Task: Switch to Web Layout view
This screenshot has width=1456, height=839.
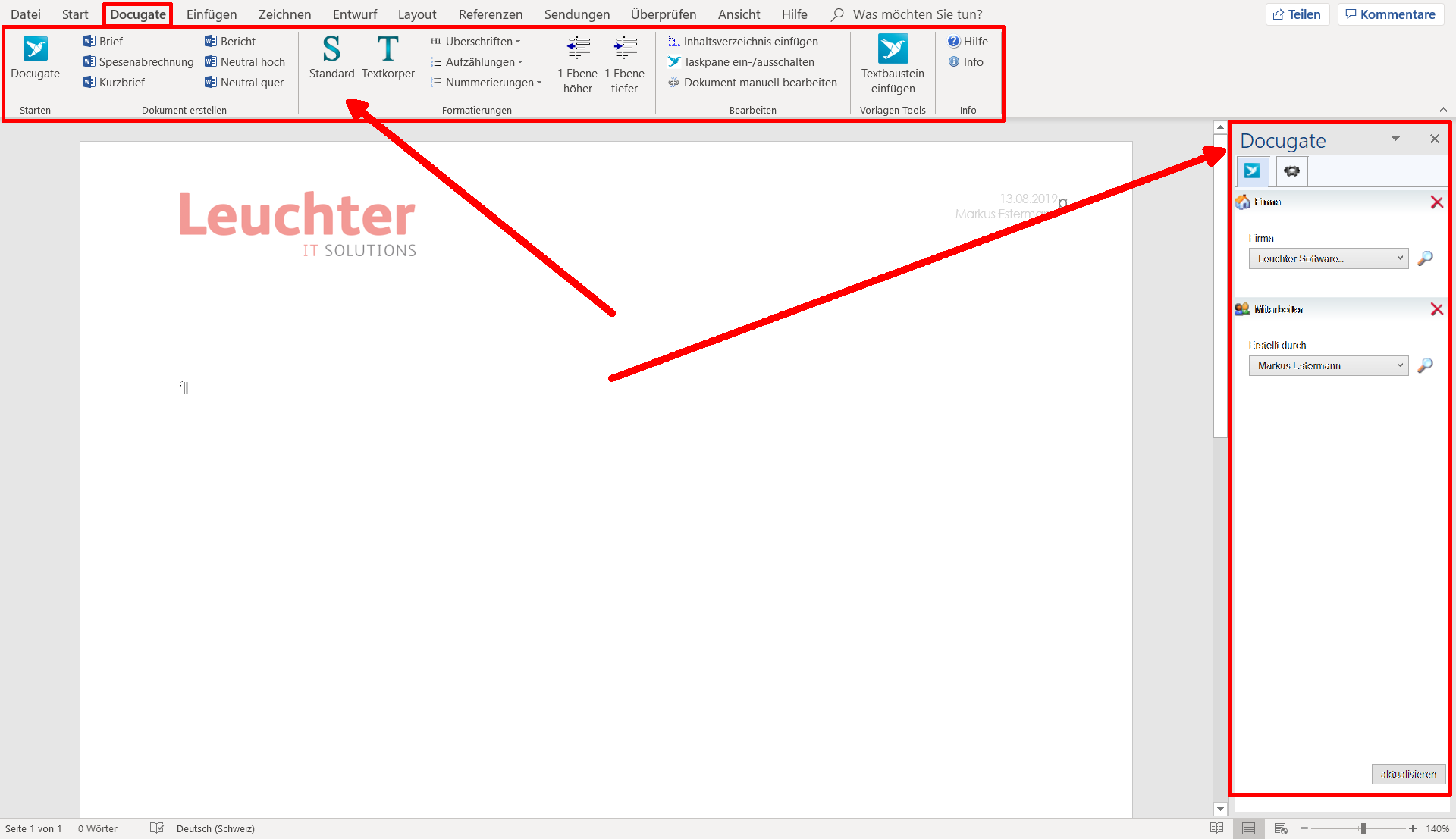Action: pos(1281,828)
